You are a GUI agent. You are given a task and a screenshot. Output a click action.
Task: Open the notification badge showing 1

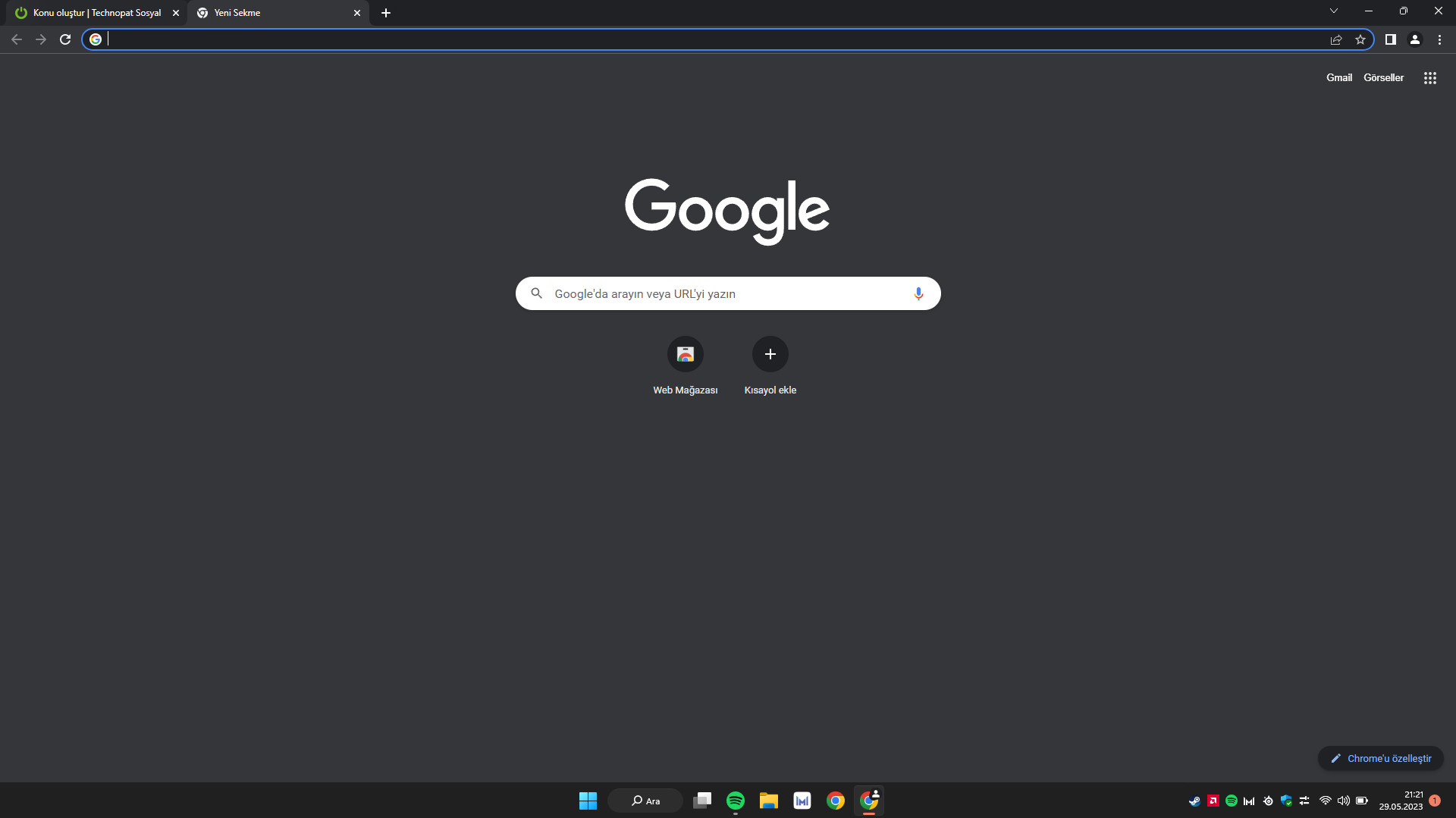click(1435, 801)
